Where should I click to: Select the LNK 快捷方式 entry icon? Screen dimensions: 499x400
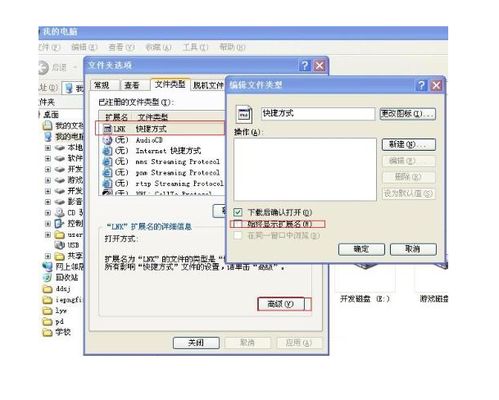[107, 129]
